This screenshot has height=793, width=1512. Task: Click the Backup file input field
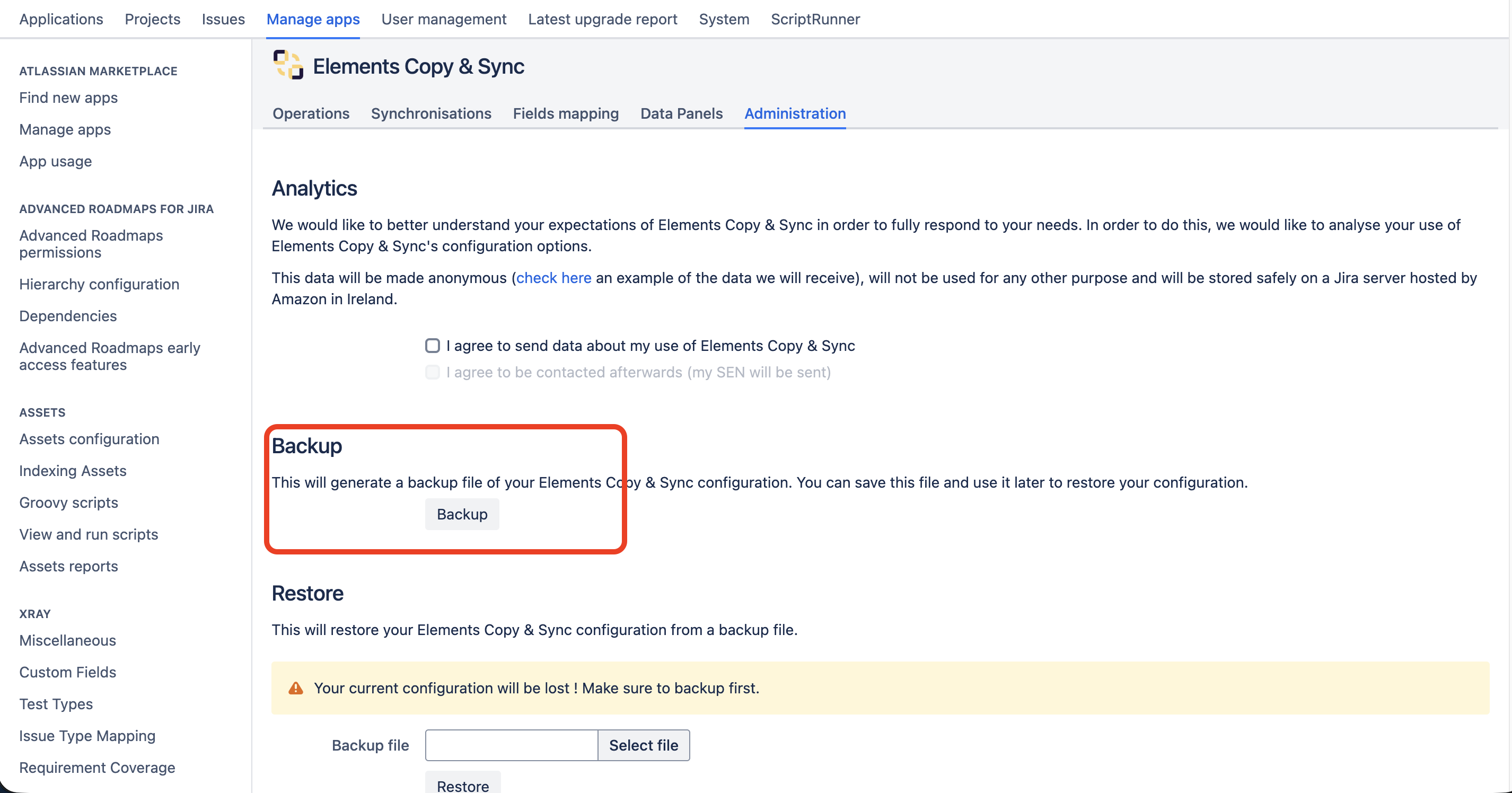511,745
